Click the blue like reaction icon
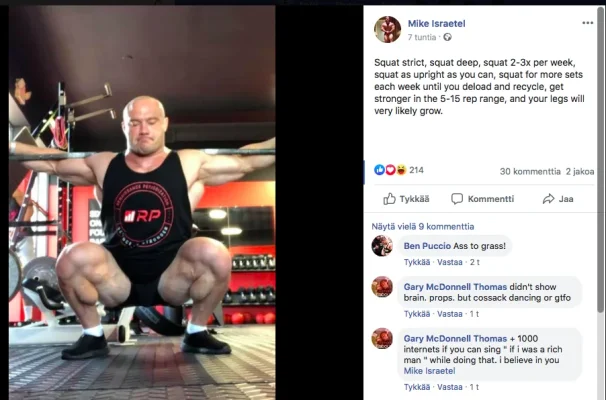The width and height of the screenshot is (606, 400). pos(380,170)
